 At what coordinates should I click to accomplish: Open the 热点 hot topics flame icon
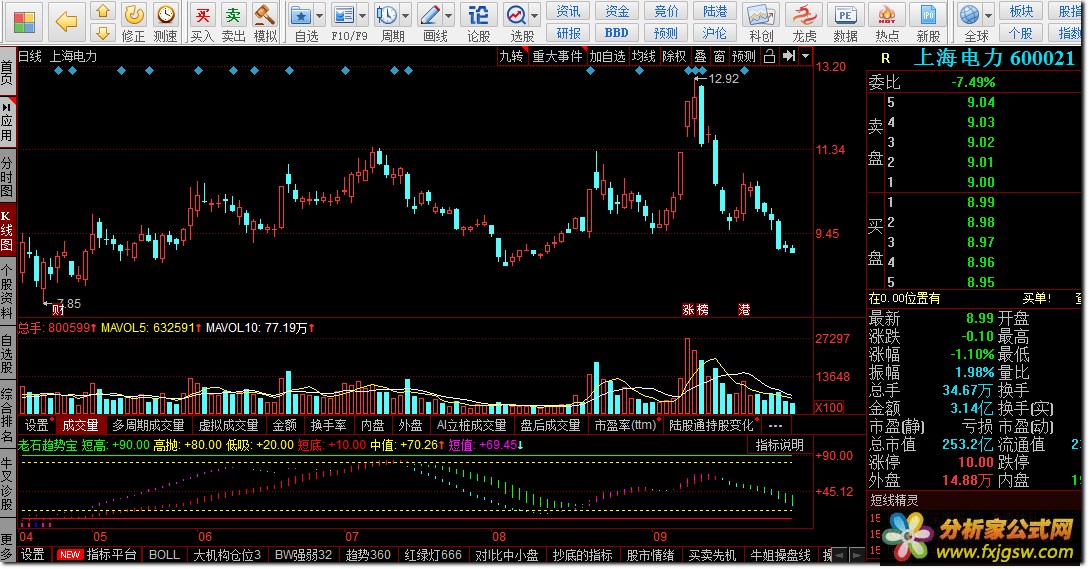[x=887, y=15]
